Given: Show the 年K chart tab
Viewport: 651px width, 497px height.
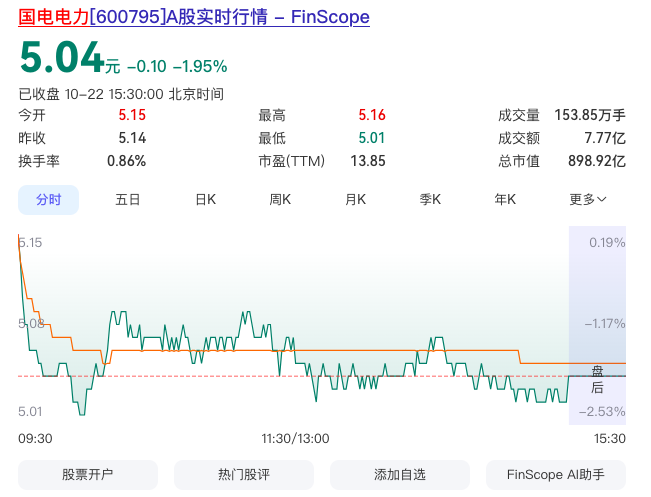Looking at the screenshot, I should tap(505, 200).
